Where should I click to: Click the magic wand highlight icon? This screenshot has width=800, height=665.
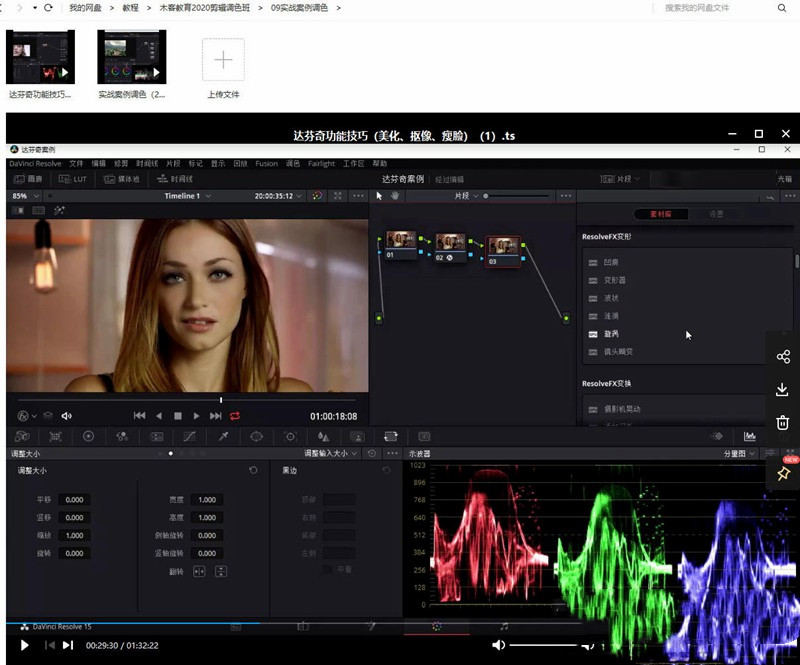tap(59, 211)
